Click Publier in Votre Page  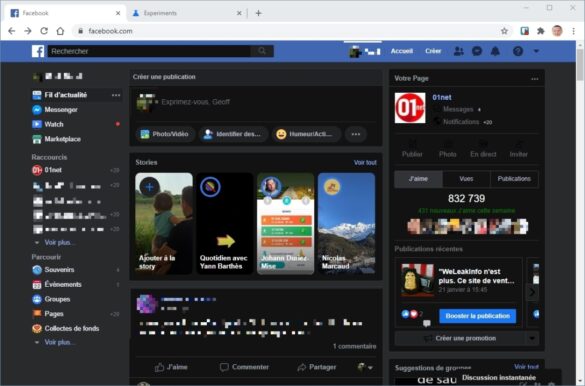coord(412,149)
